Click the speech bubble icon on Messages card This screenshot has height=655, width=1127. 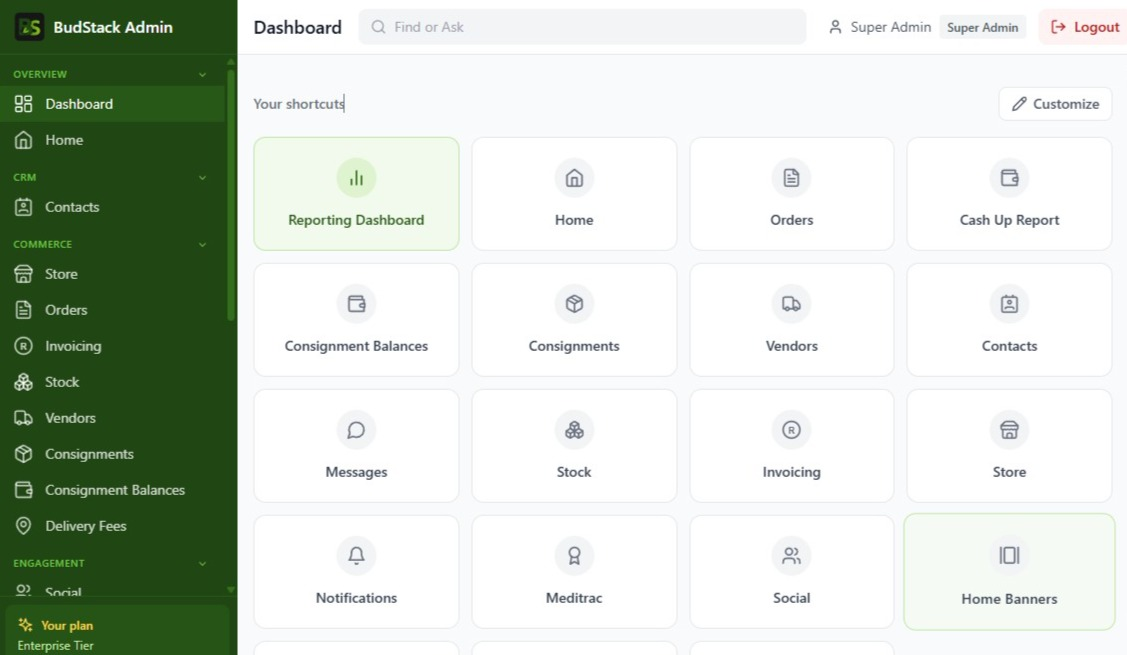point(356,430)
